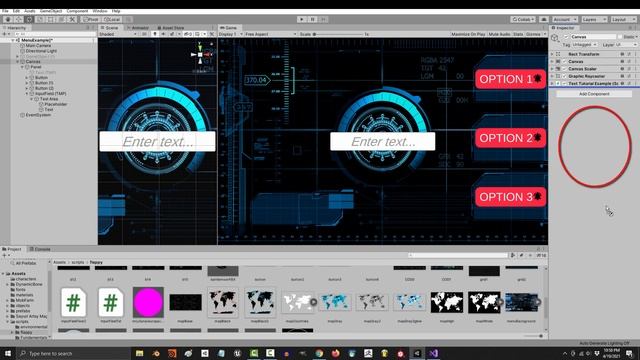Screen dimensions: 640x360
Task: Switch to the Asset Store tab
Action: tap(171, 28)
